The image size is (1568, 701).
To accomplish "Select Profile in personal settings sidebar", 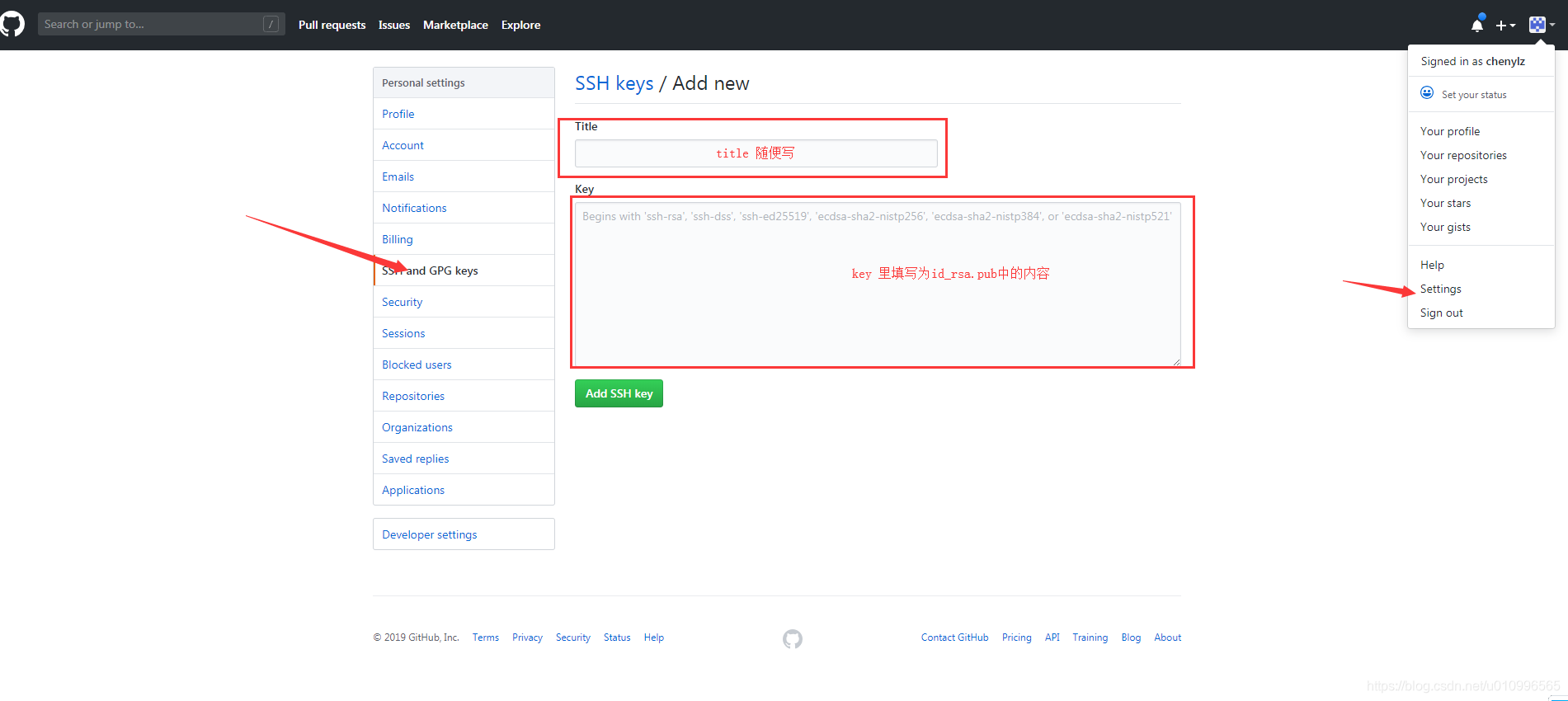I will tap(464, 114).
